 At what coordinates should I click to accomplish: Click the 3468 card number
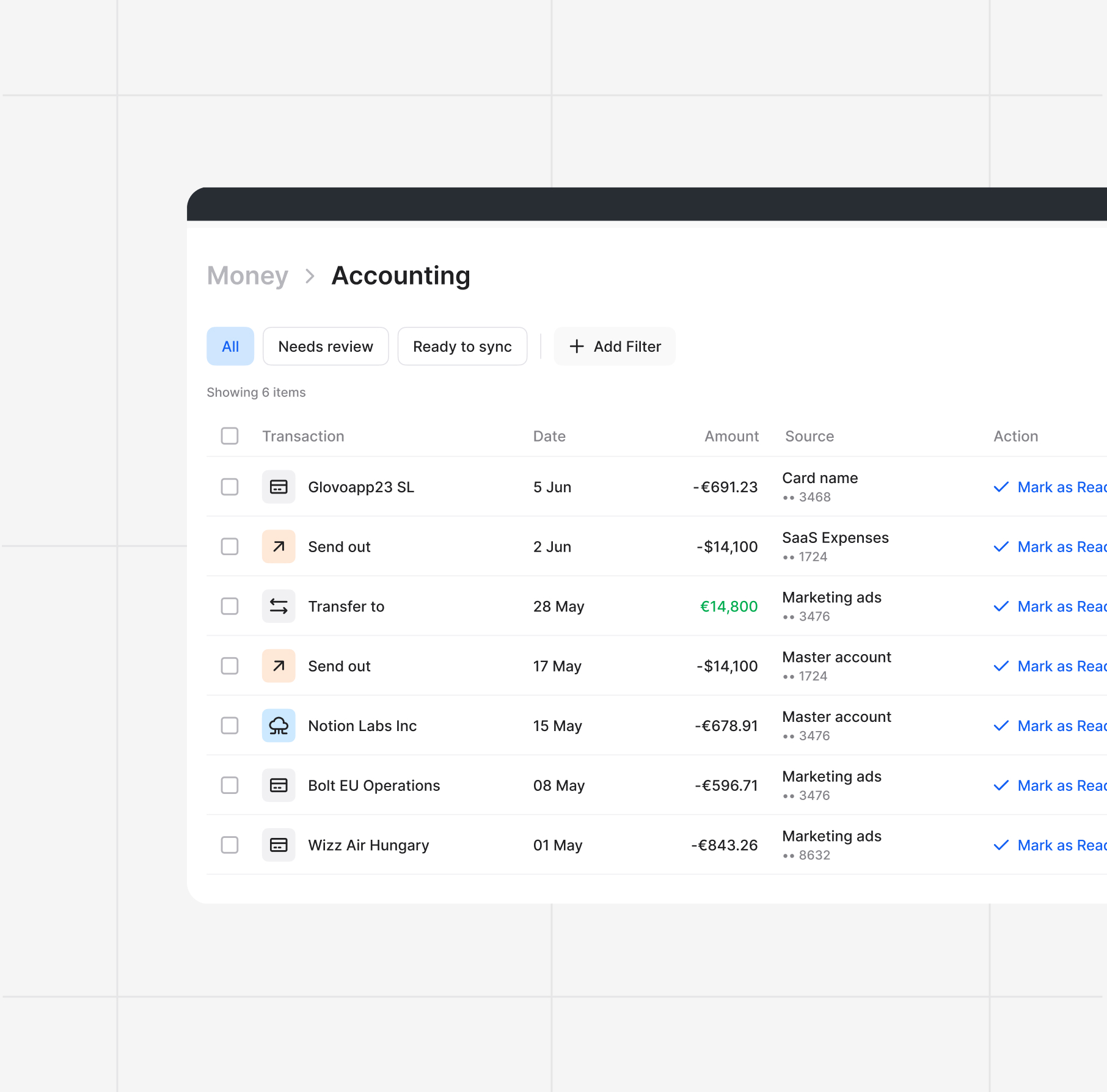pos(814,497)
